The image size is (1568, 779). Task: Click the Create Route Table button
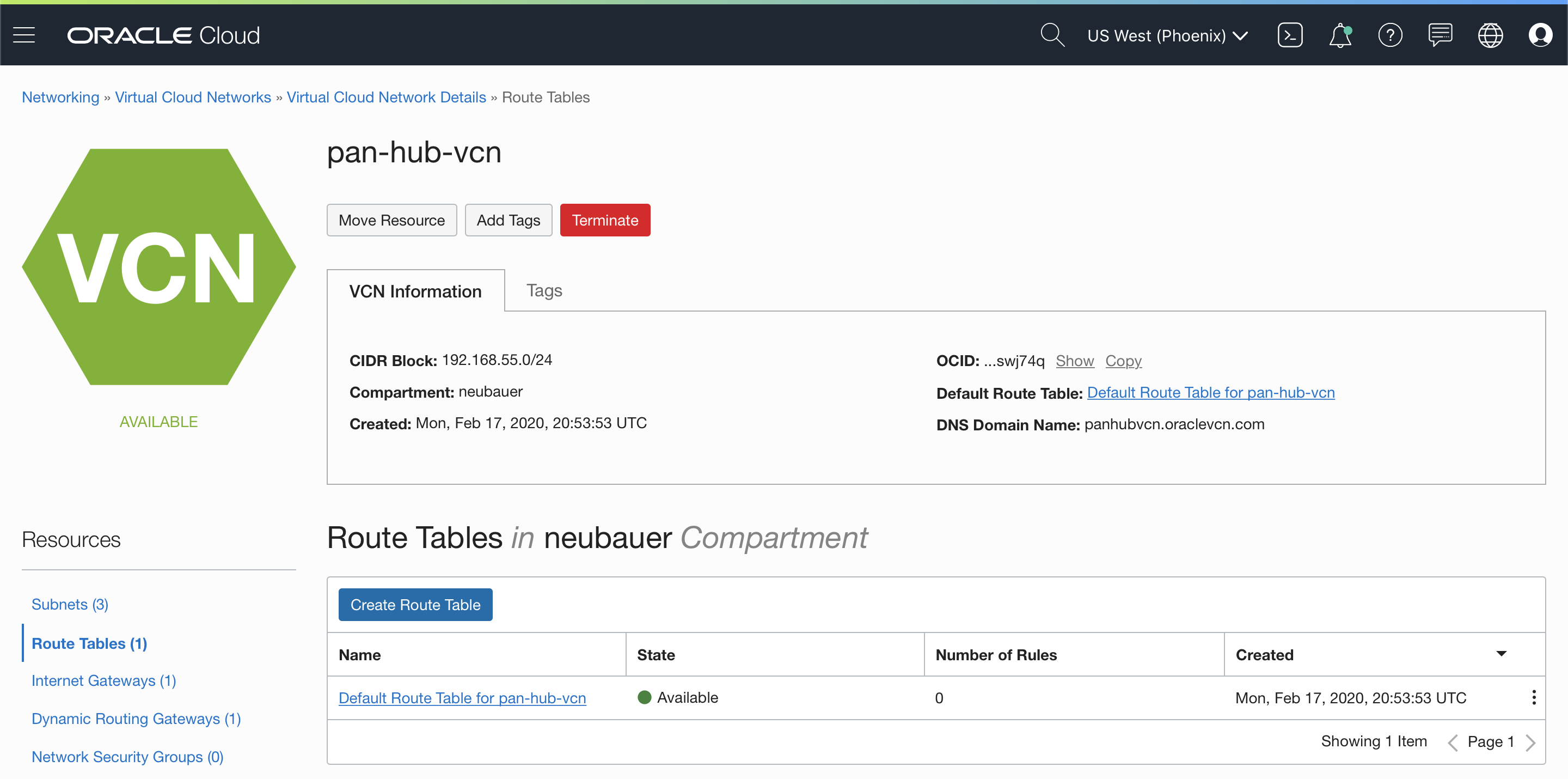415,605
